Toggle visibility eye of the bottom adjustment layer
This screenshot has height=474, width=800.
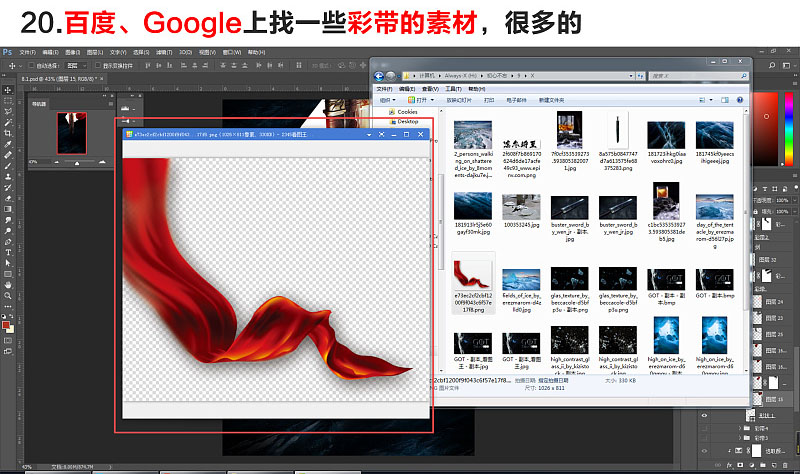pyautogui.click(x=705, y=451)
